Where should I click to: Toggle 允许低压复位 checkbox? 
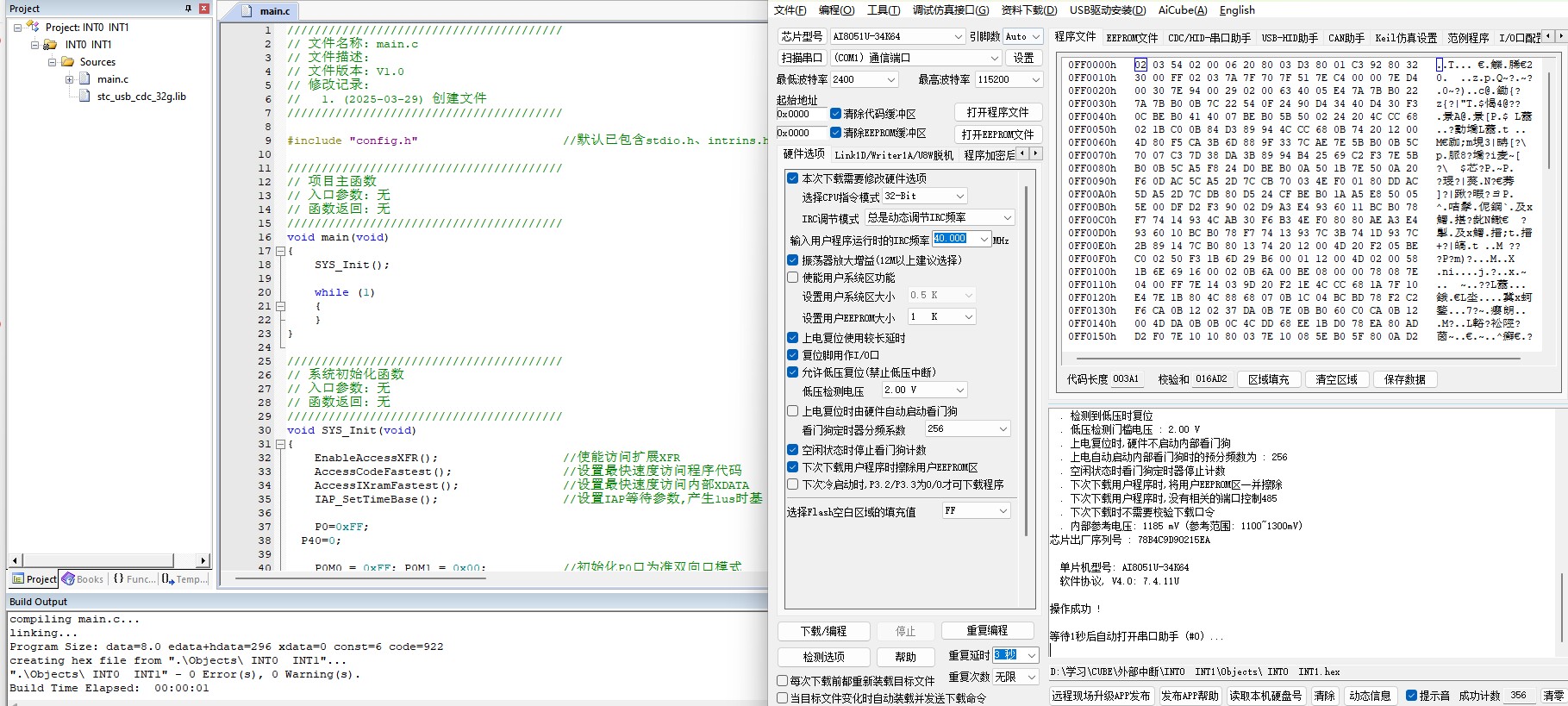792,372
